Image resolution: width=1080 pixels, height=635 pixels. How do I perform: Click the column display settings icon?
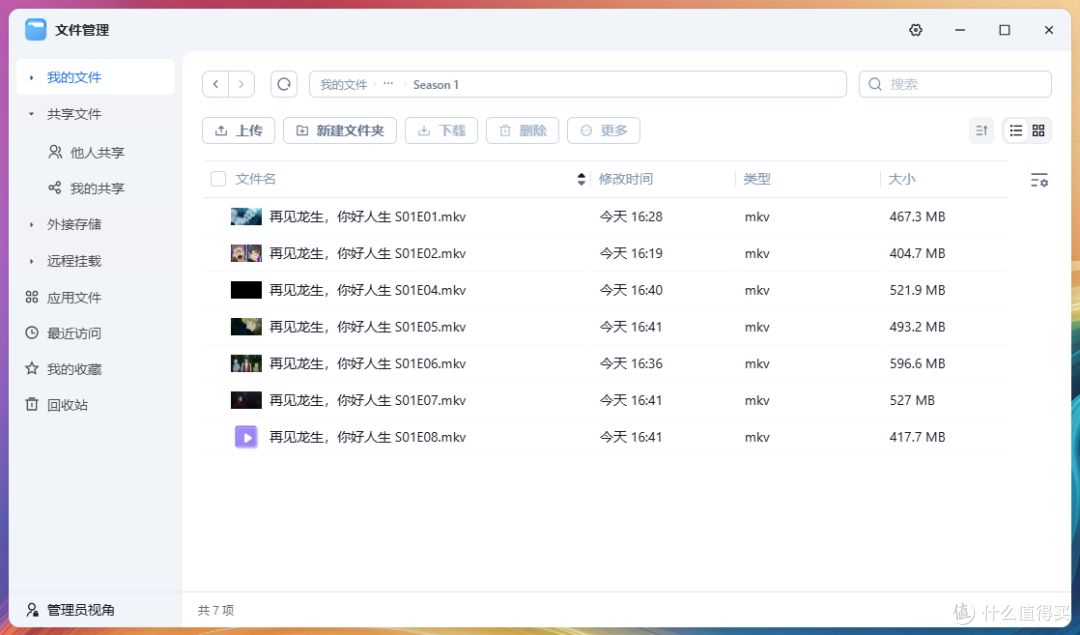(1040, 179)
